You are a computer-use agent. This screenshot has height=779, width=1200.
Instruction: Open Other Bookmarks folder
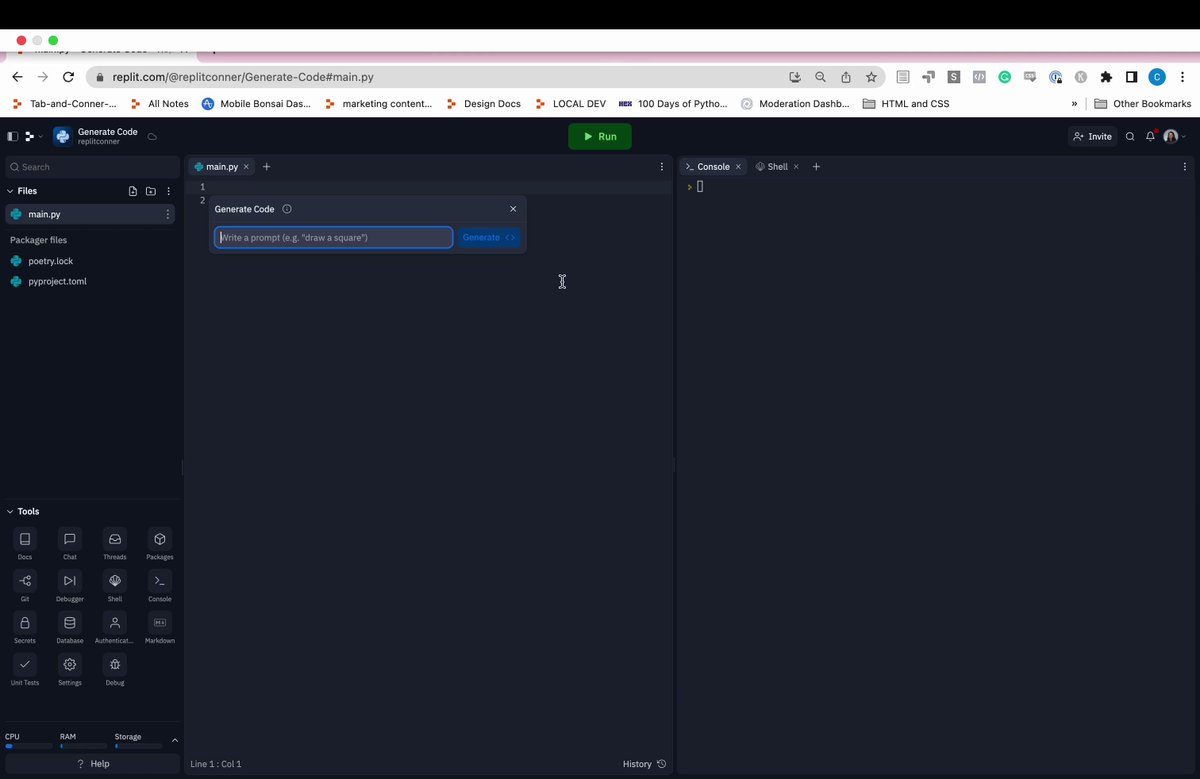[x=1142, y=104]
